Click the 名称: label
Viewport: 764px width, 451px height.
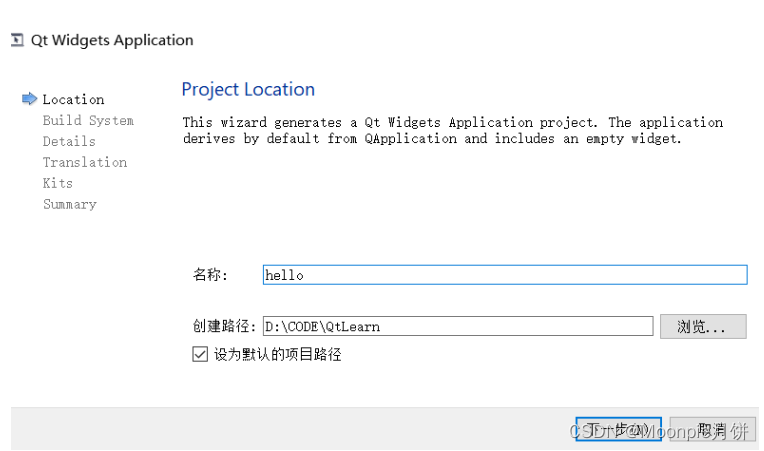click(210, 275)
